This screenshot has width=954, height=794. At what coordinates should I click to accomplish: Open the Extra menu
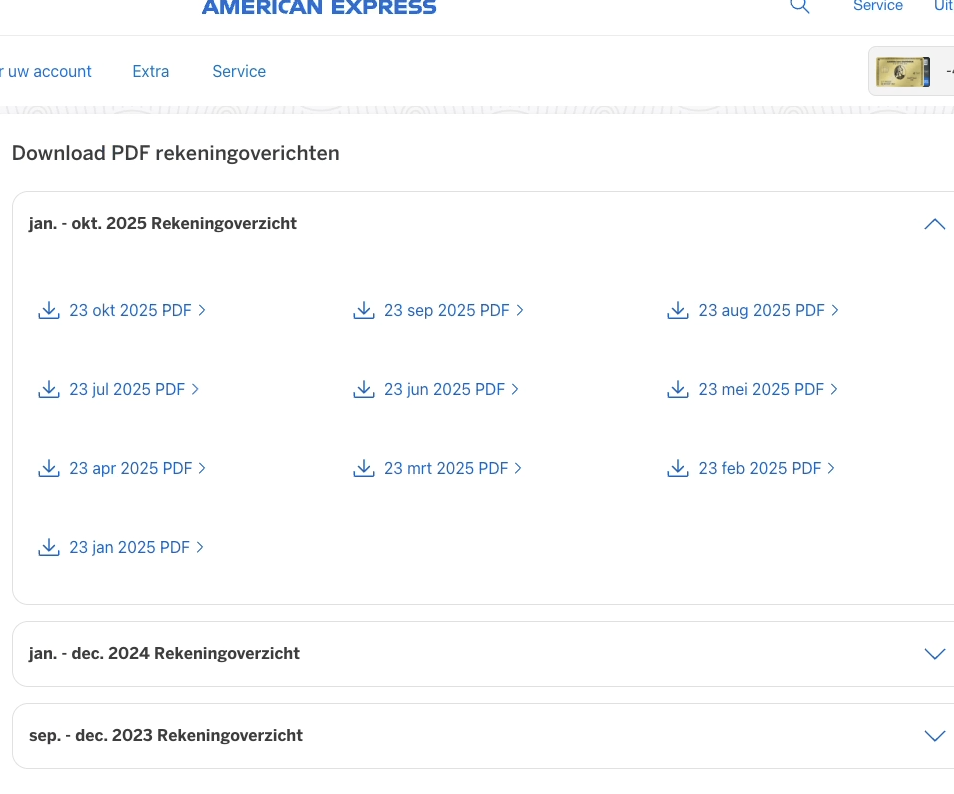point(151,71)
